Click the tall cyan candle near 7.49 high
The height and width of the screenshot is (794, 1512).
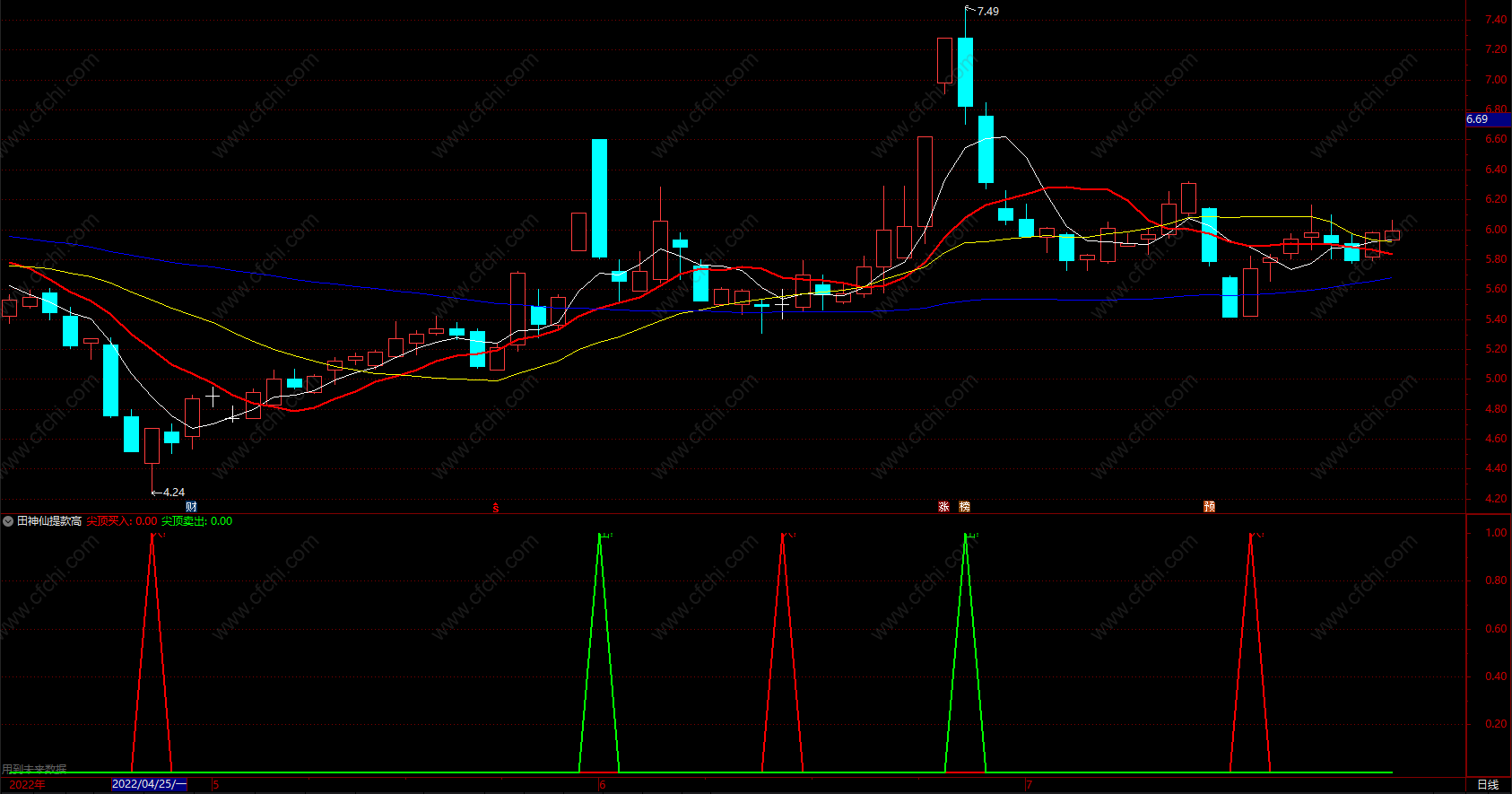coord(965,72)
